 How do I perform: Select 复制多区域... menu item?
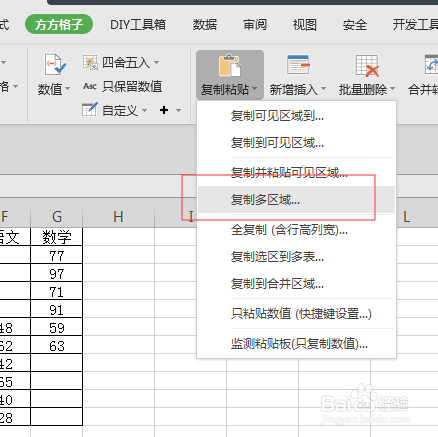click(296, 200)
